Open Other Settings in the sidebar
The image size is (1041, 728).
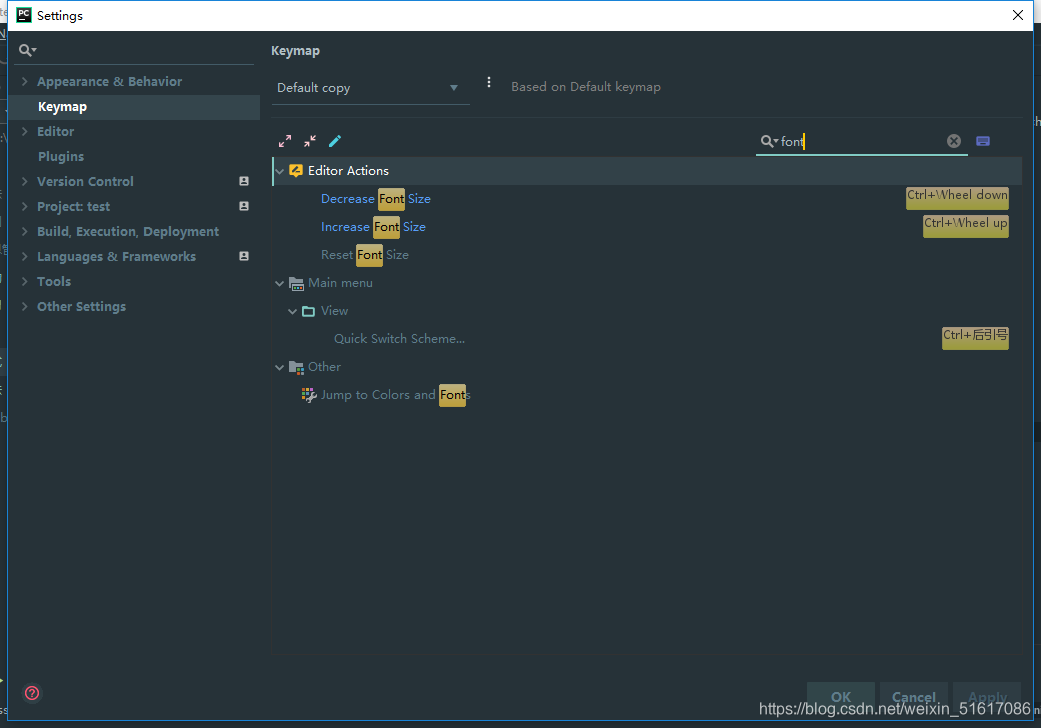82,307
